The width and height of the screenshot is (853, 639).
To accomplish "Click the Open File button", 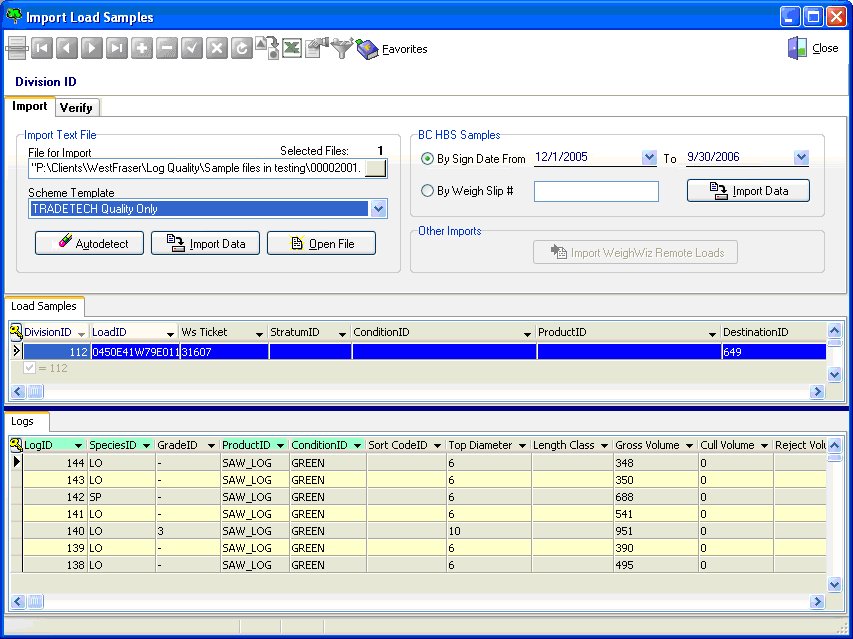I will point(321,243).
